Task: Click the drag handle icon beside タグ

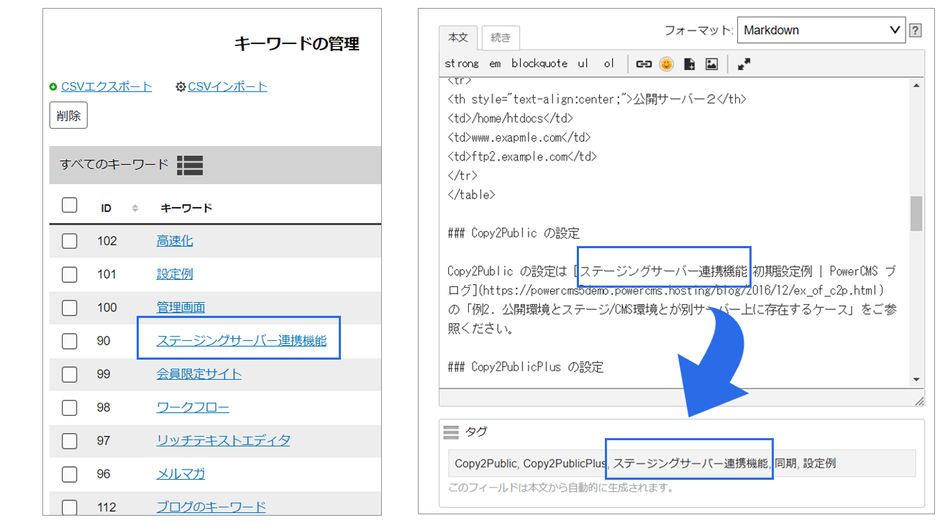Action: pyautogui.click(x=451, y=432)
